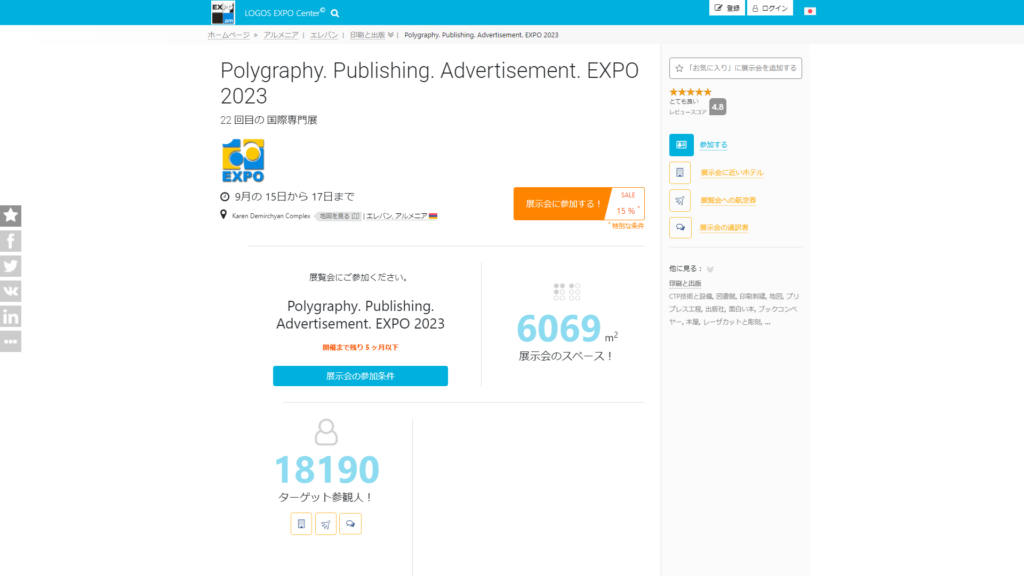Click the blue badge icon next to 参加する
This screenshot has height=576, width=1024.
tap(681, 144)
